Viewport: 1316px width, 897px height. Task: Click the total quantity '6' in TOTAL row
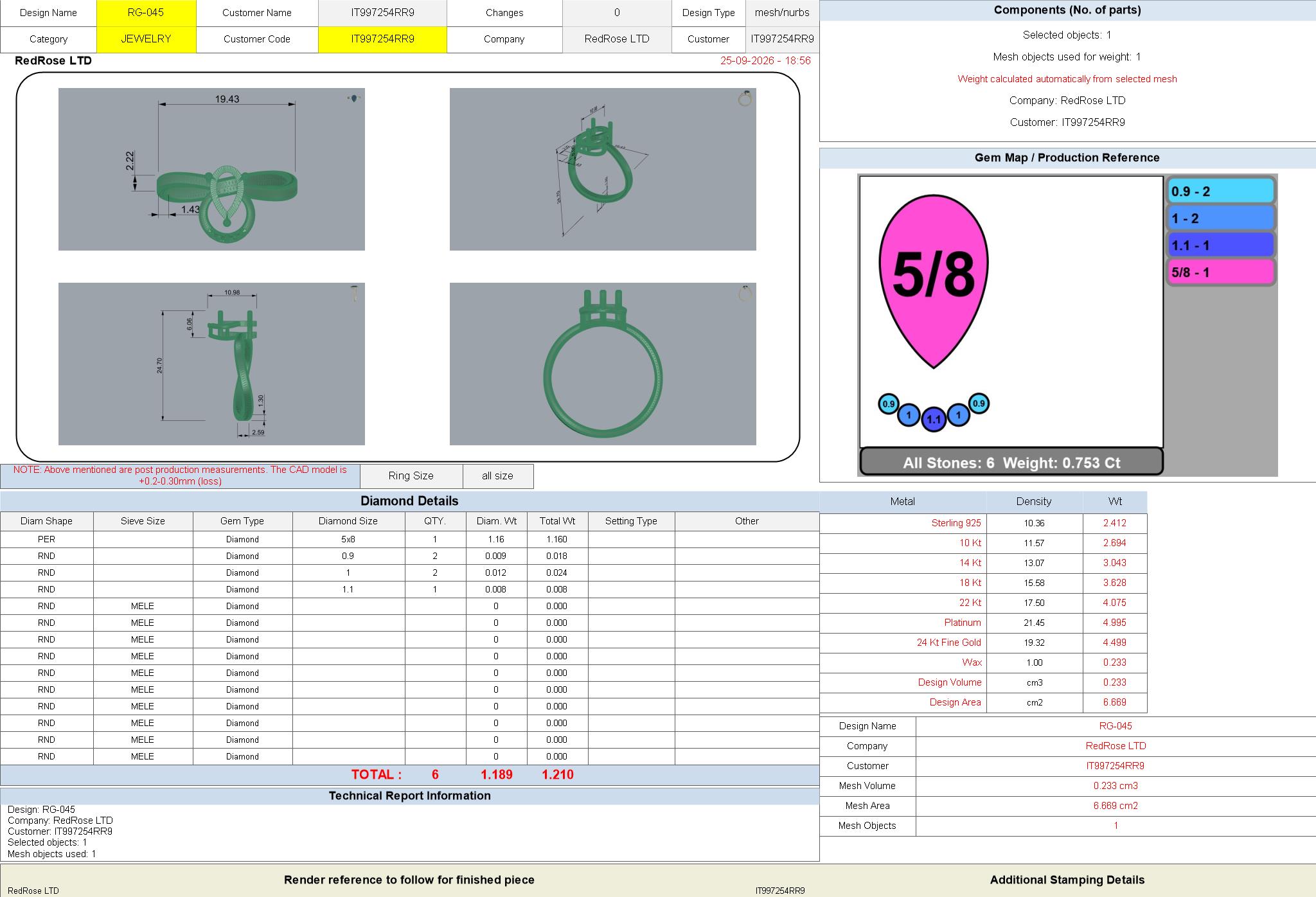[435, 775]
